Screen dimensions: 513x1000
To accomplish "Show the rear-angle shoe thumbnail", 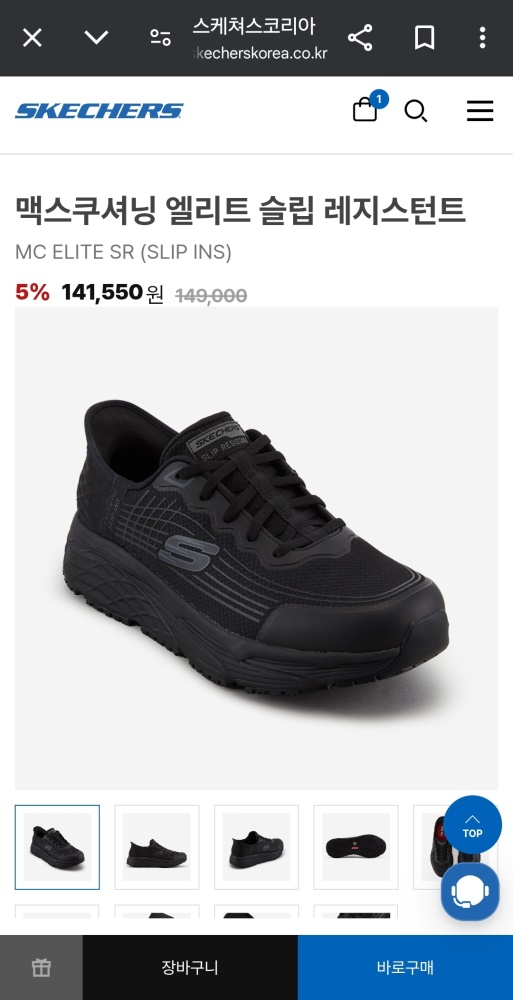I will [x=256, y=847].
